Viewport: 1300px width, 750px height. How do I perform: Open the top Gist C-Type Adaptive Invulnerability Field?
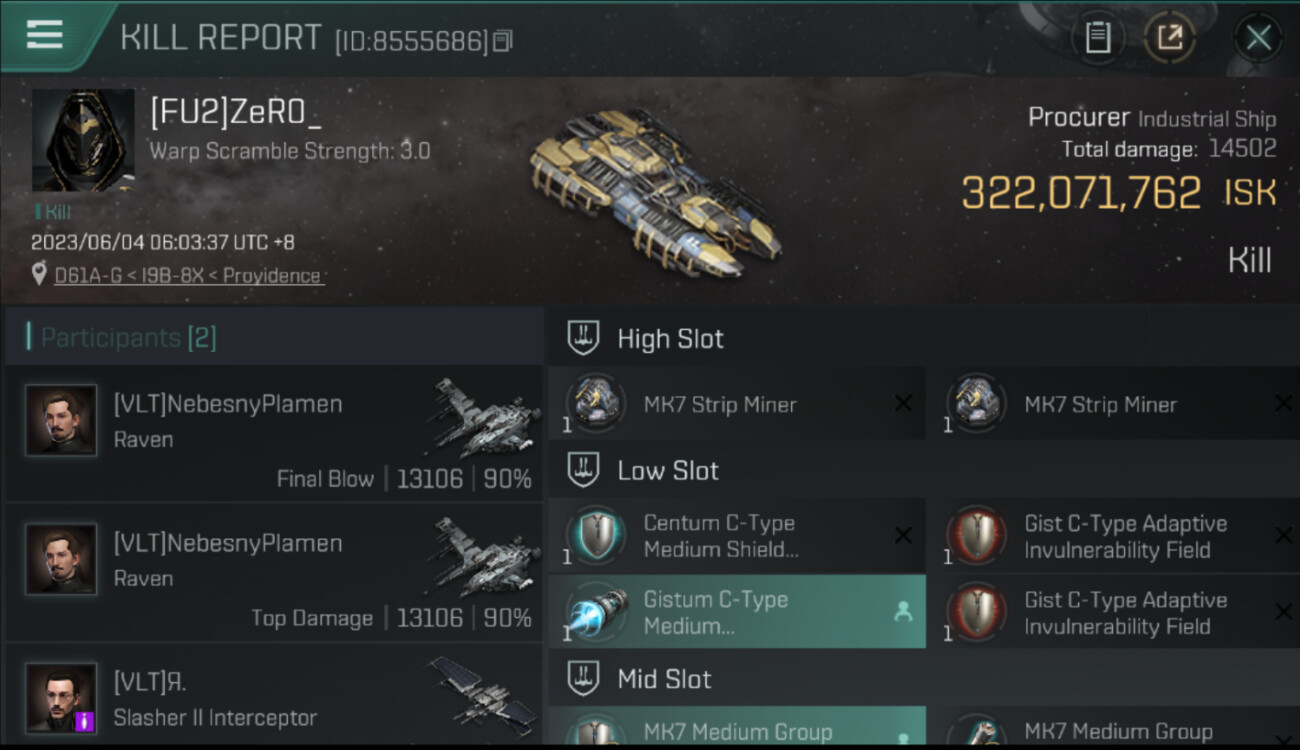(1114, 536)
